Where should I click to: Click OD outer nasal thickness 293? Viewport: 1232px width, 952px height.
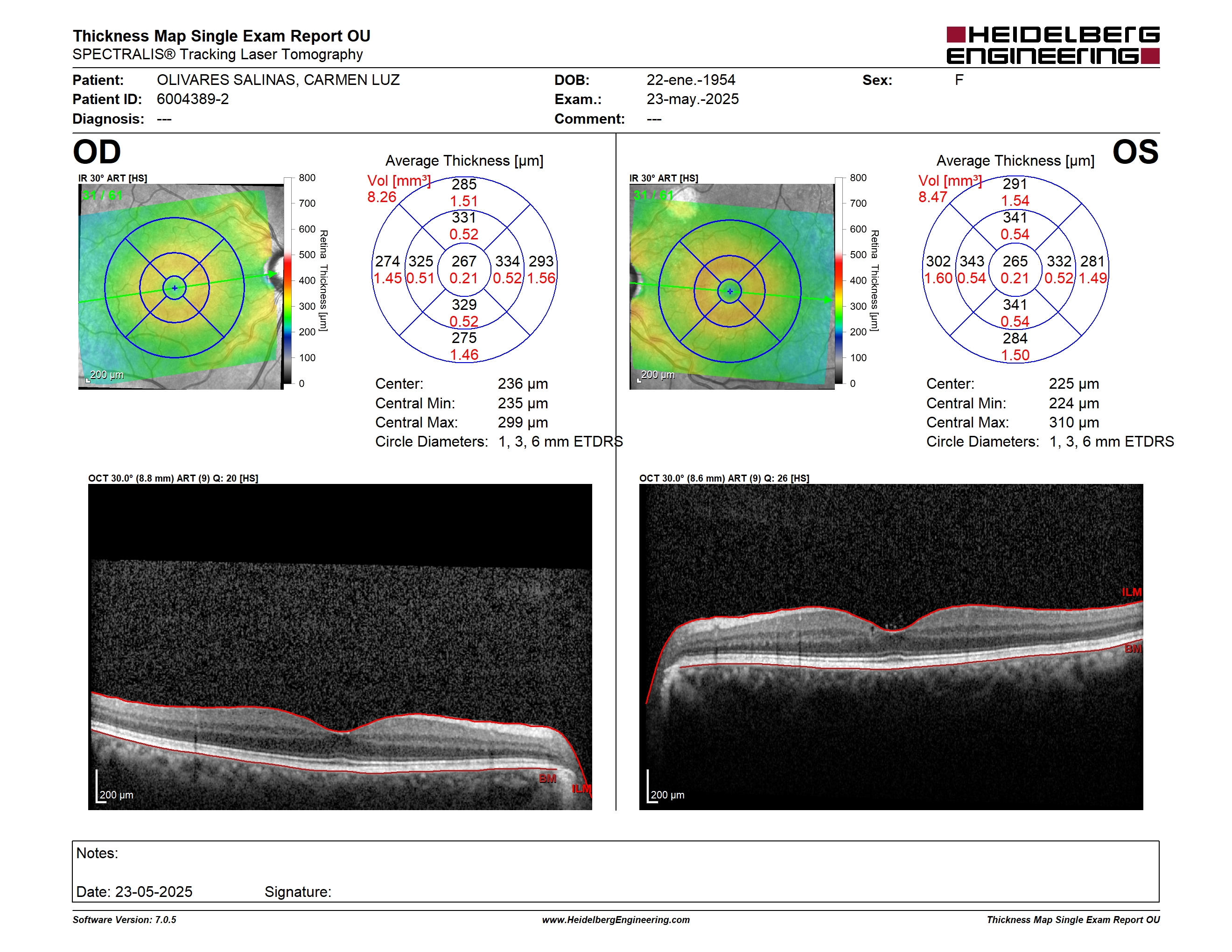point(541,261)
